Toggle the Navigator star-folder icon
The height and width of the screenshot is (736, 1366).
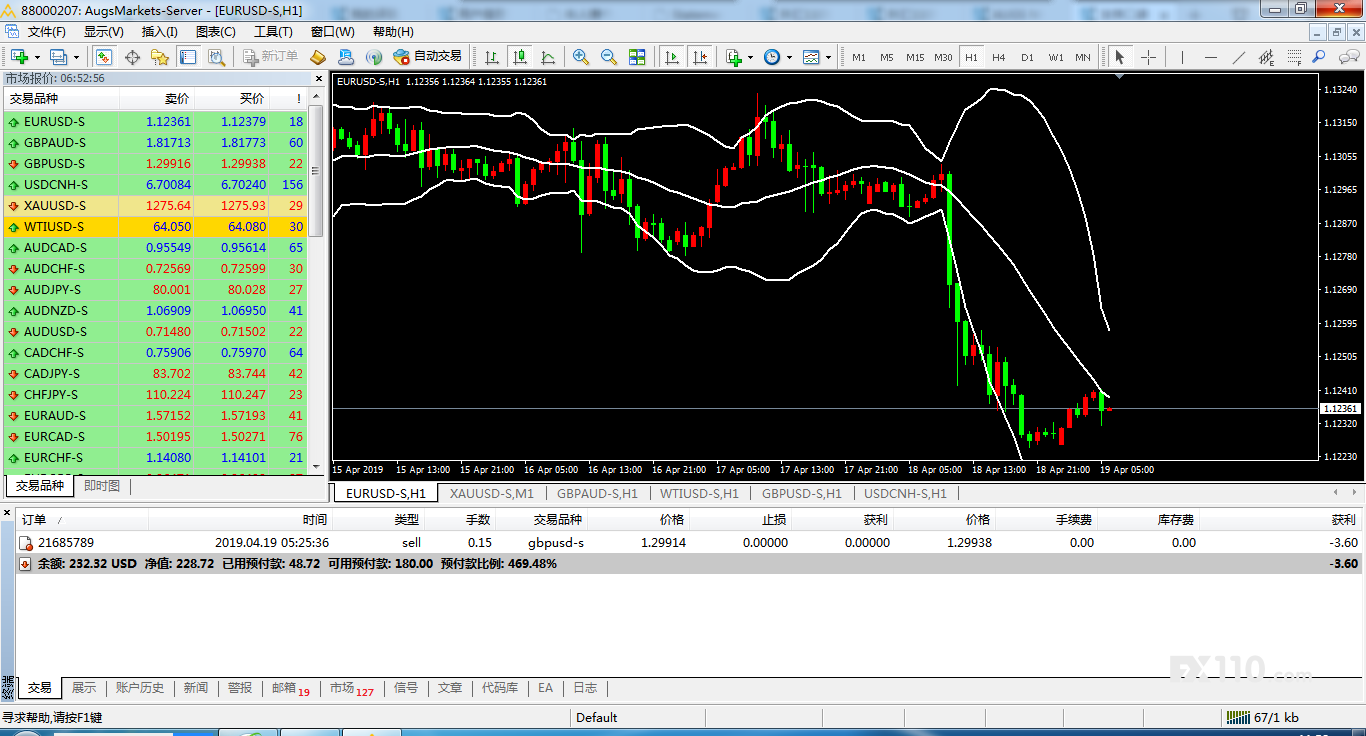point(159,57)
